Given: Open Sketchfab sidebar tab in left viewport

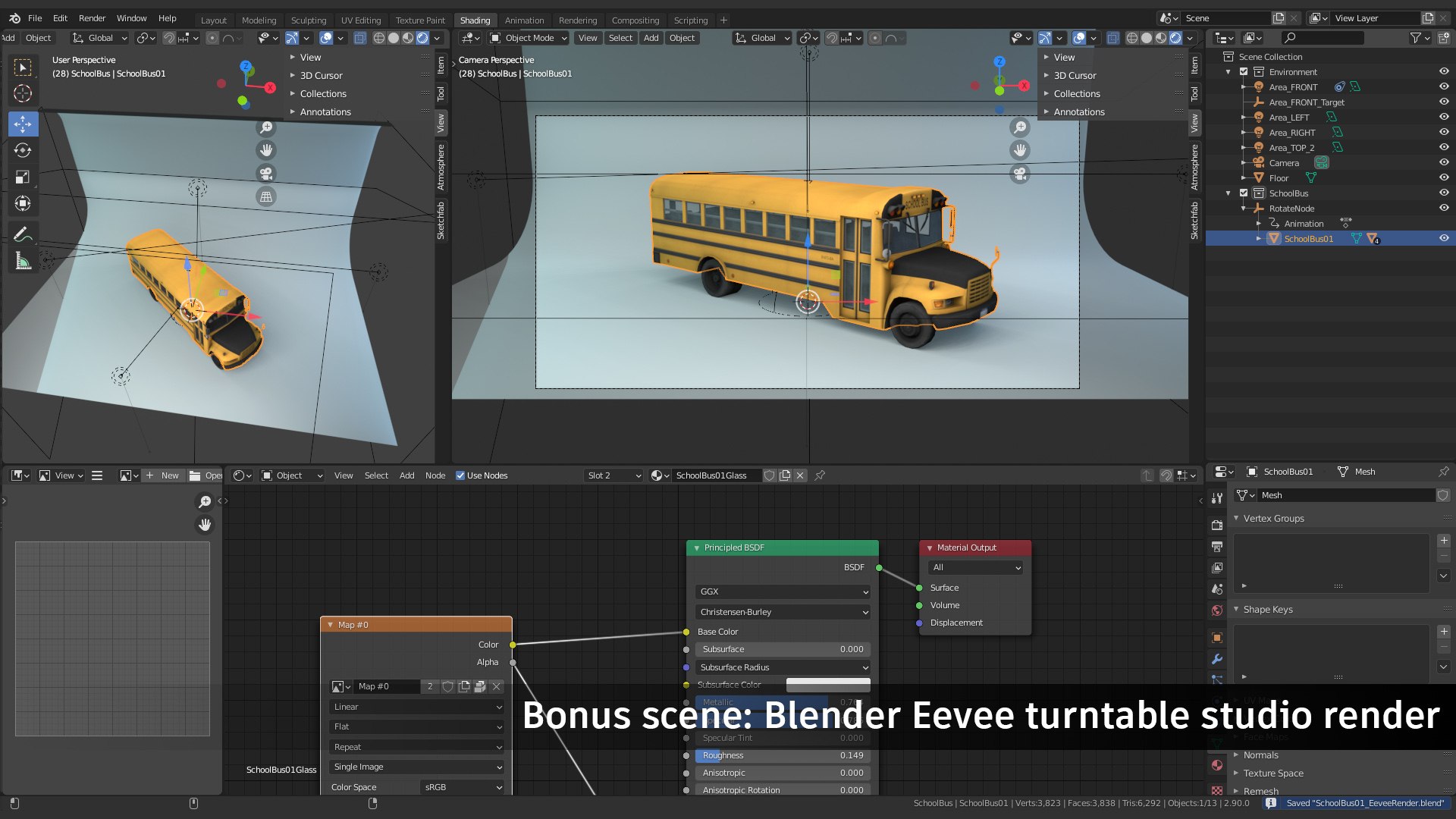Looking at the screenshot, I should 441,221.
